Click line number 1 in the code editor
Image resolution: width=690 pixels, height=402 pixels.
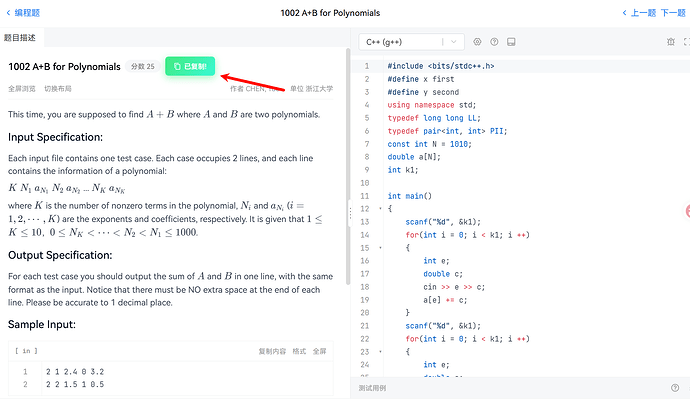pos(367,66)
